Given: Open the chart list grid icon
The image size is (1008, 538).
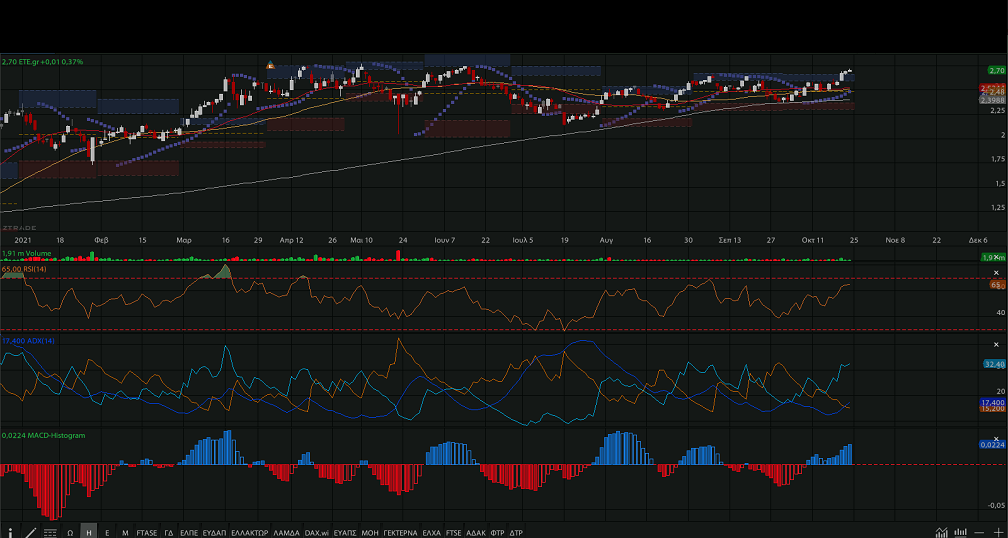Looking at the screenshot, I should [x=50, y=533].
